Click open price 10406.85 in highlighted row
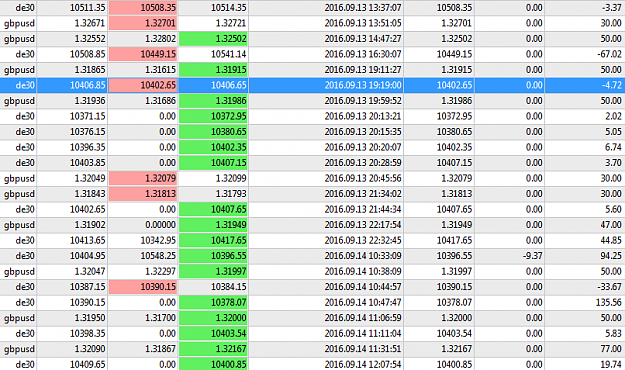Viewport: 625px width, 370px height. [88, 85]
